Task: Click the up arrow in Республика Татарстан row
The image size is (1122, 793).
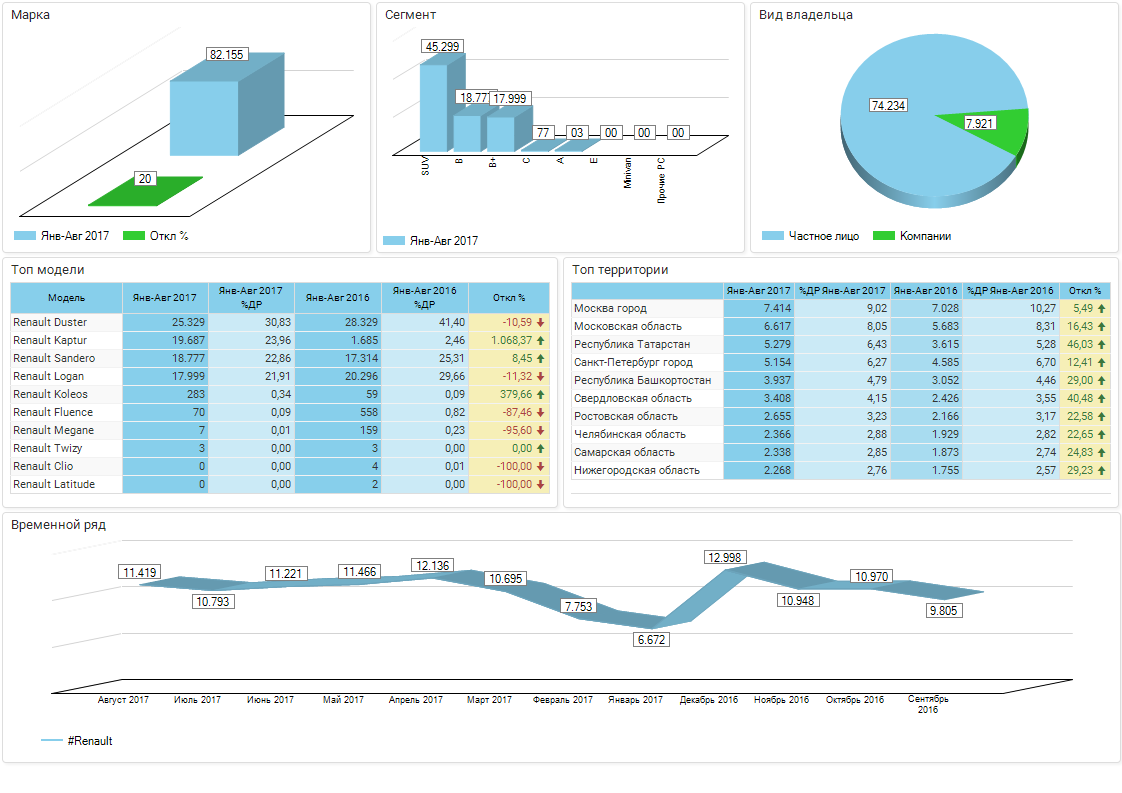Action: pos(1102,344)
